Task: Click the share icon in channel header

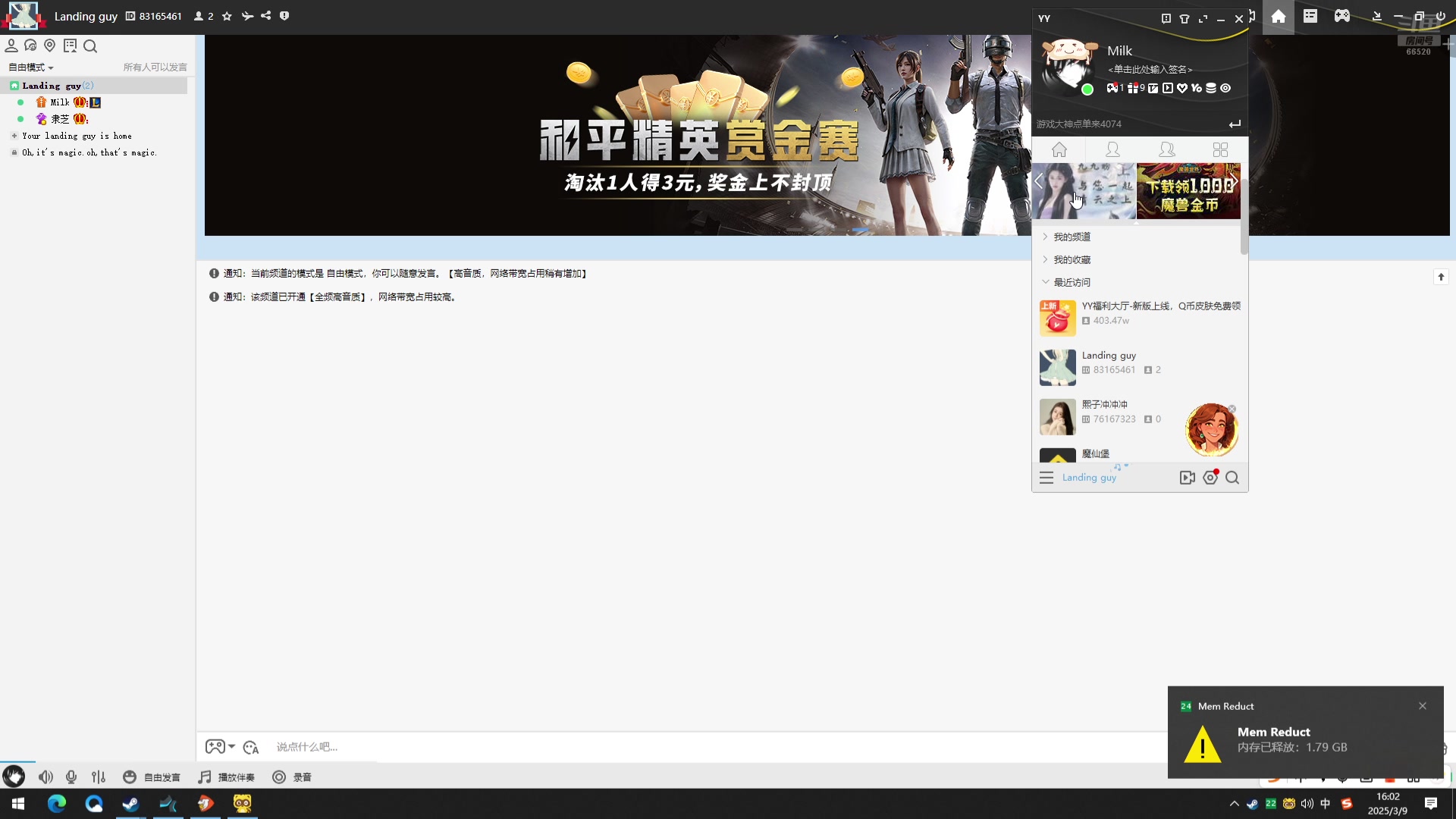Action: [266, 16]
